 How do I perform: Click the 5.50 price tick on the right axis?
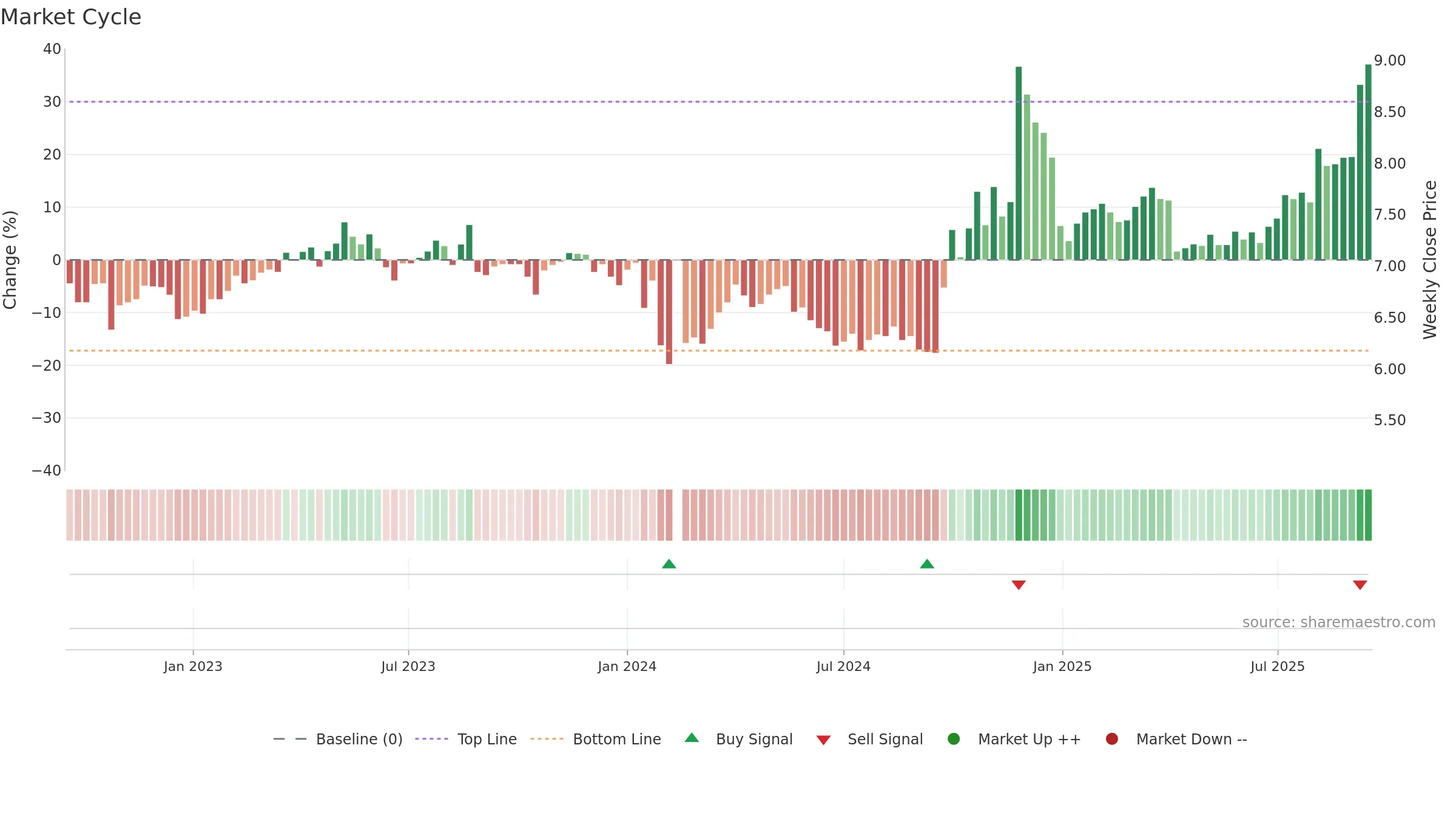[x=1390, y=420]
